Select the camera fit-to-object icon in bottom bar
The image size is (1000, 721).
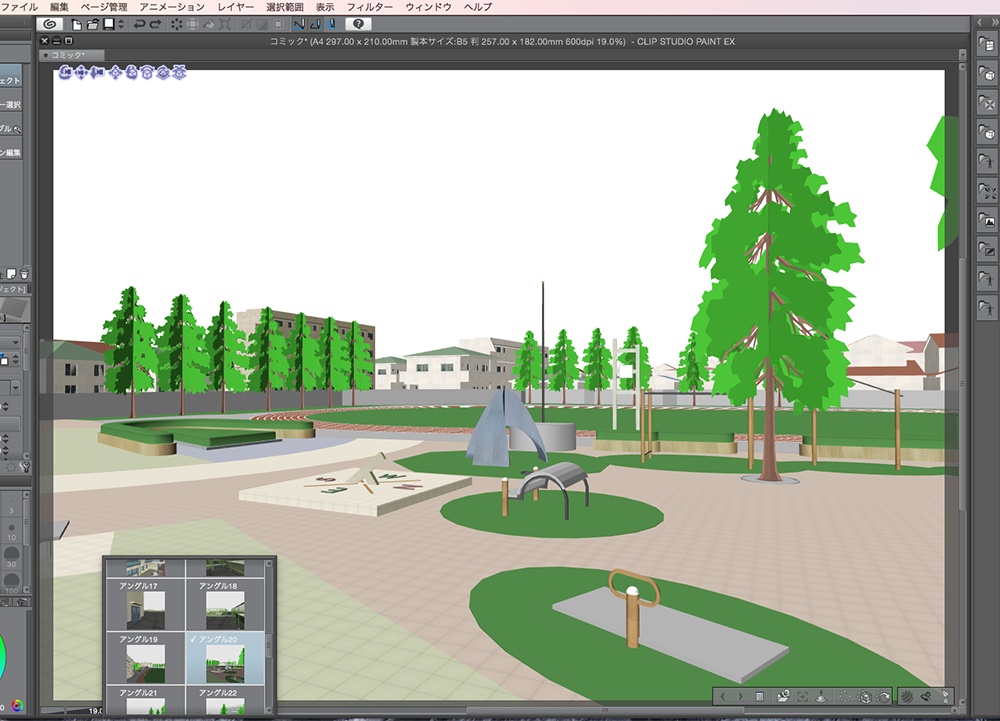[x=802, y=697]
